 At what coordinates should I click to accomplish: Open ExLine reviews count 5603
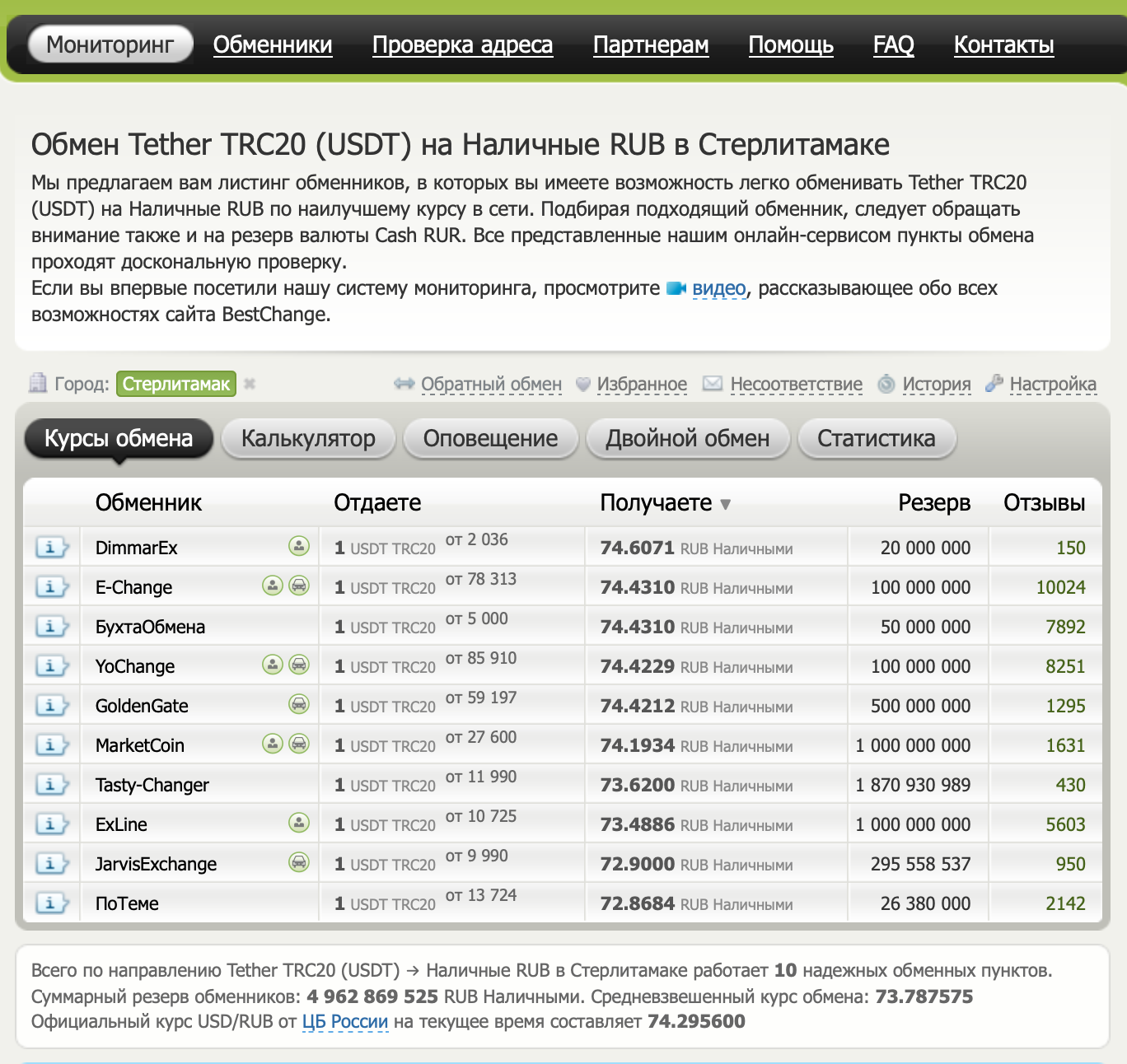[x=1065, y=824]
